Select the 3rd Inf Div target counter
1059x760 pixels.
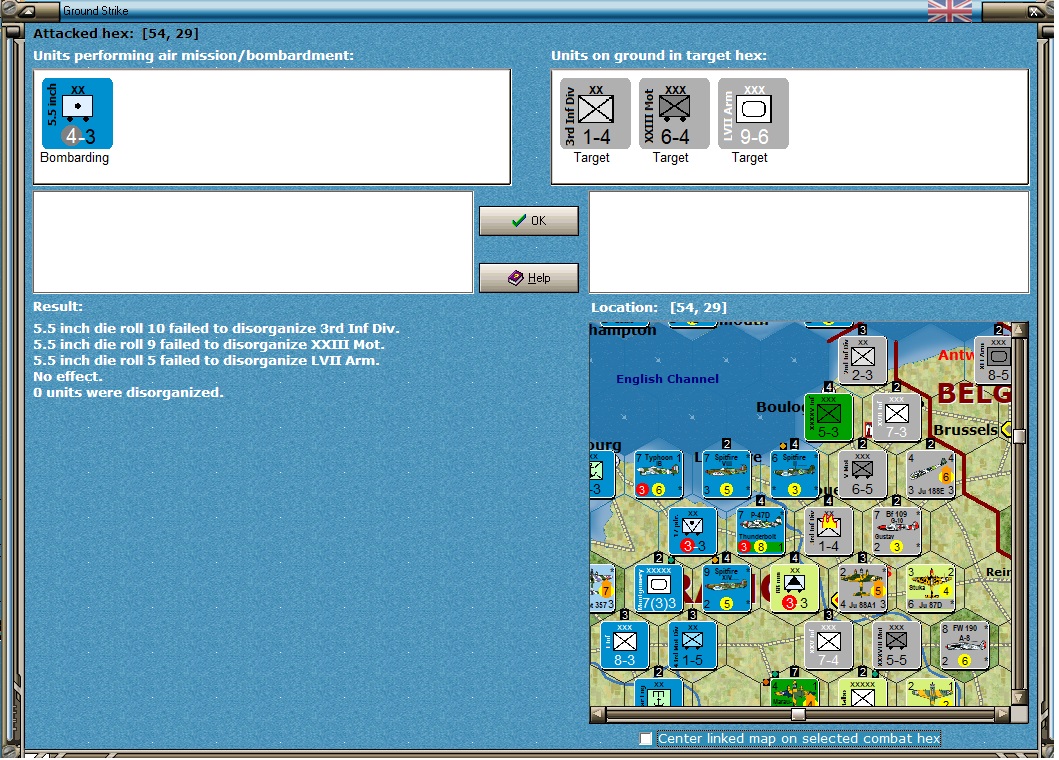595,113
